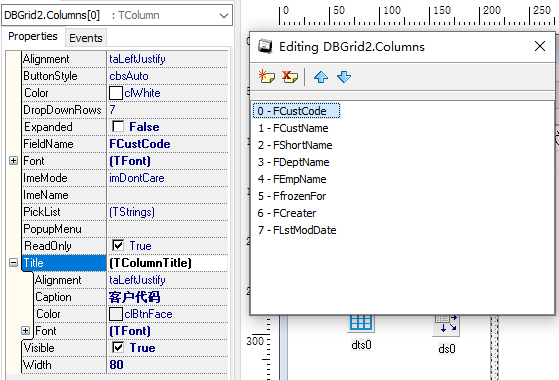Select column 2 - FShortName

tap(295, 145)
